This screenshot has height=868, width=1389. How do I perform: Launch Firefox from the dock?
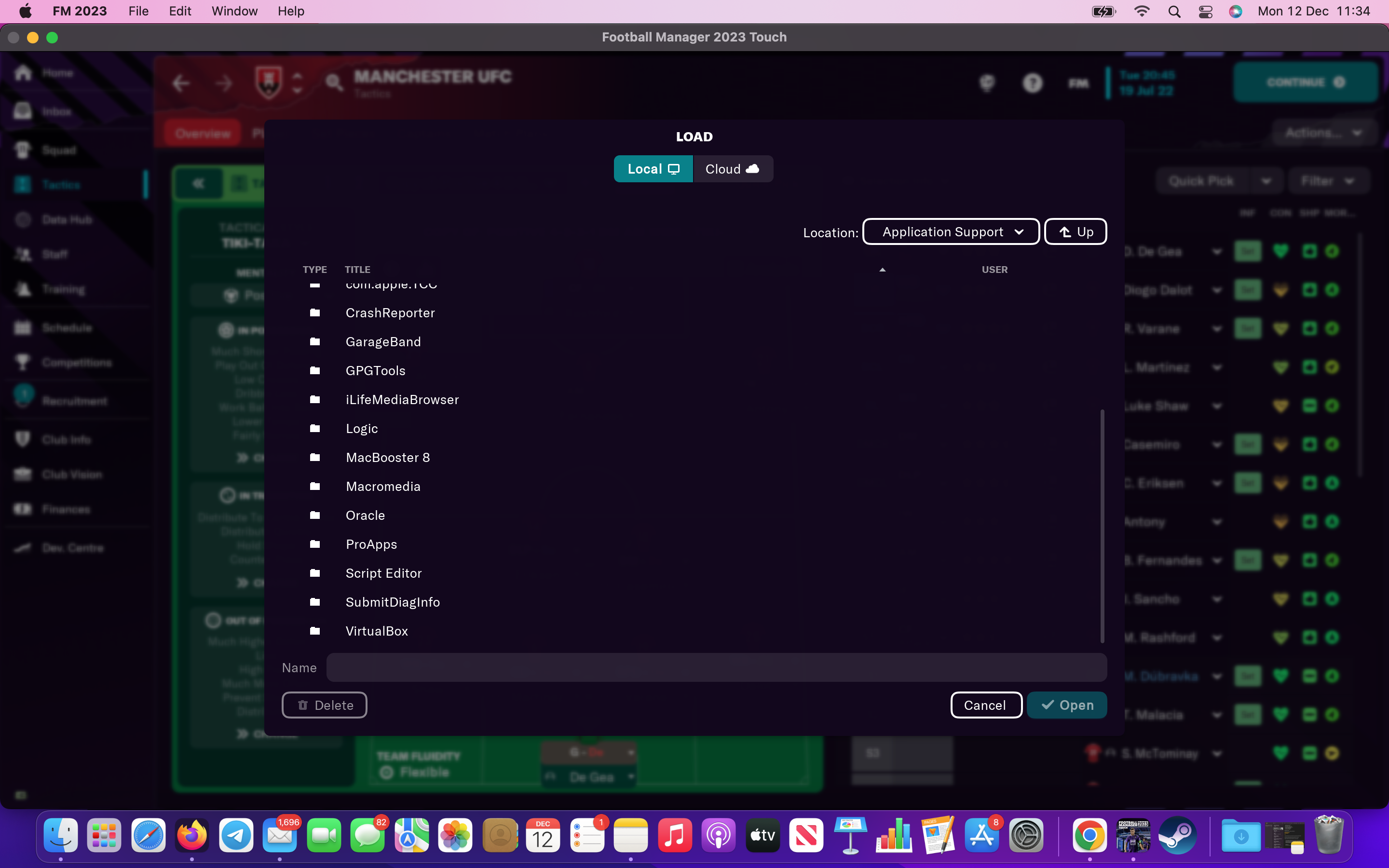tap(191, 835)
